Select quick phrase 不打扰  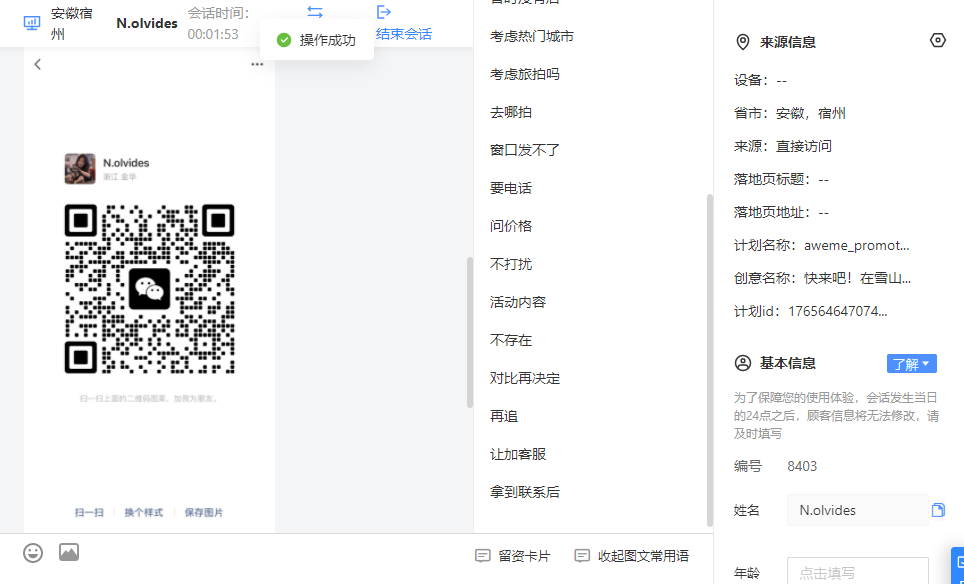point(511,264)
